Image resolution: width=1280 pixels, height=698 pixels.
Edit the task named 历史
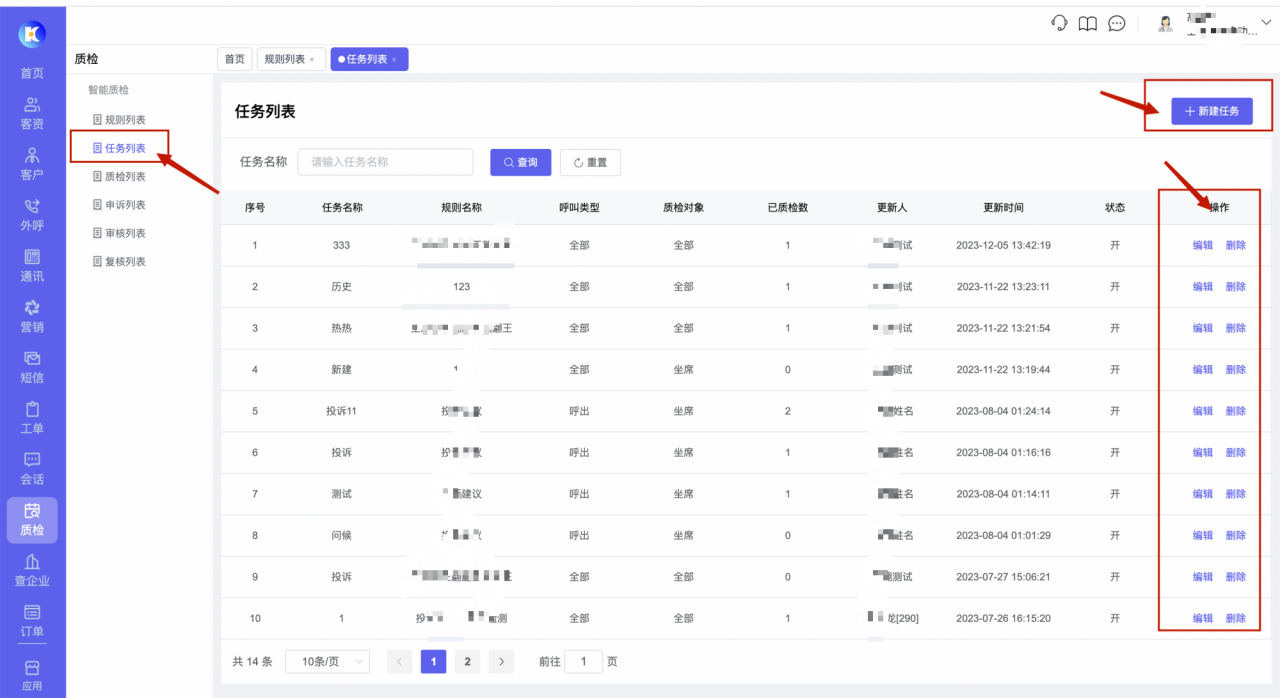[x=1203, y=287]
